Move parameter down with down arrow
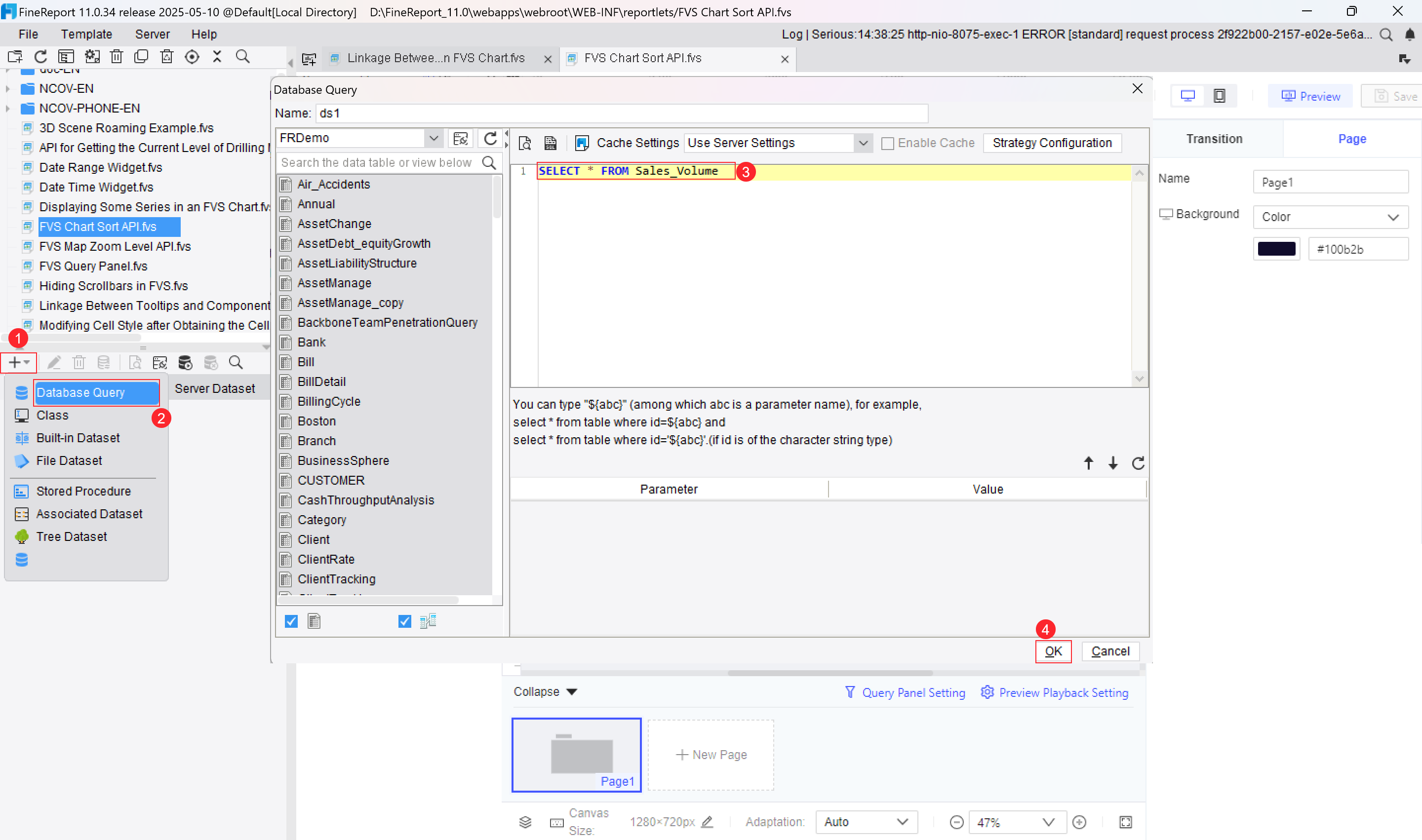 tap(1113, 463)
